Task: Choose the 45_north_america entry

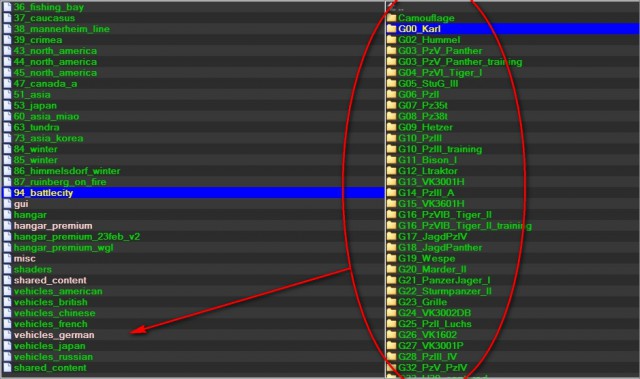Action: tap(55, 73)
